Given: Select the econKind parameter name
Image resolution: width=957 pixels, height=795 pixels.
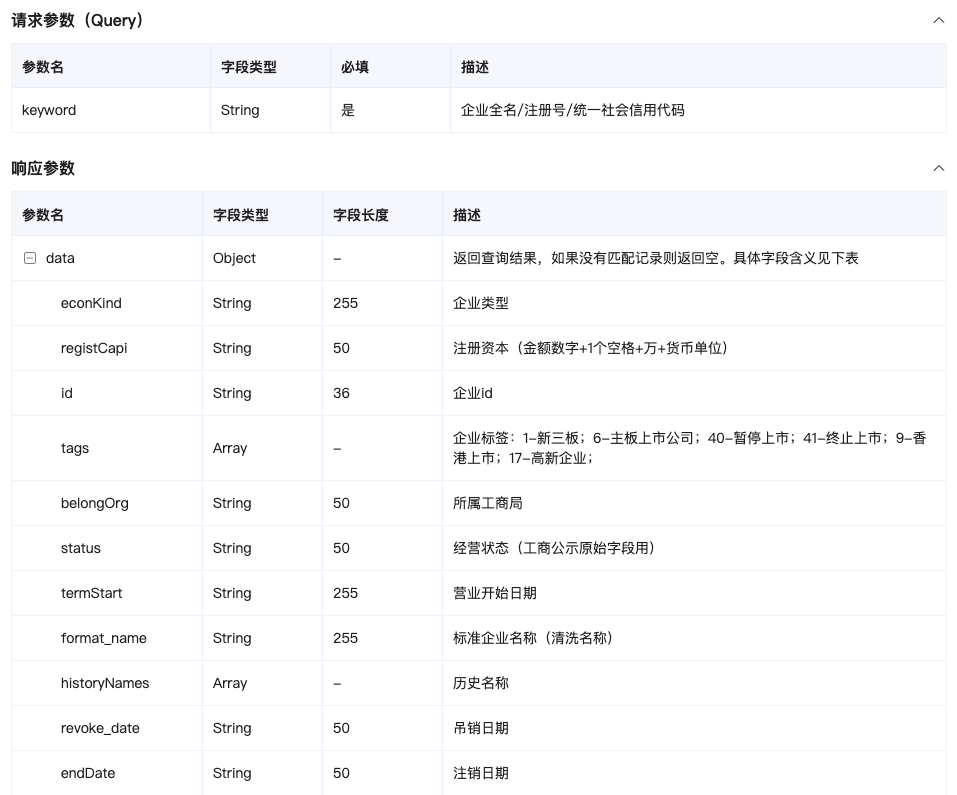Looking at the screenshot, I should tap(91, 303).
